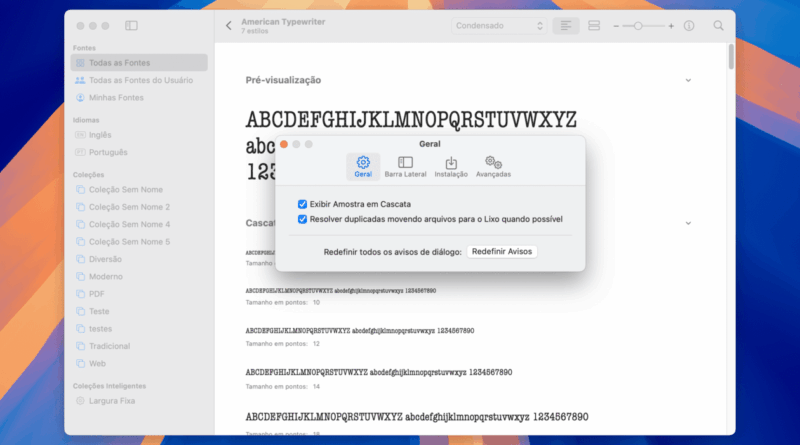Viewport: 800px width, 445px height.
Task: Open the Condensado style dropdown
Action: pyautogui.click(x=499, y=26)
